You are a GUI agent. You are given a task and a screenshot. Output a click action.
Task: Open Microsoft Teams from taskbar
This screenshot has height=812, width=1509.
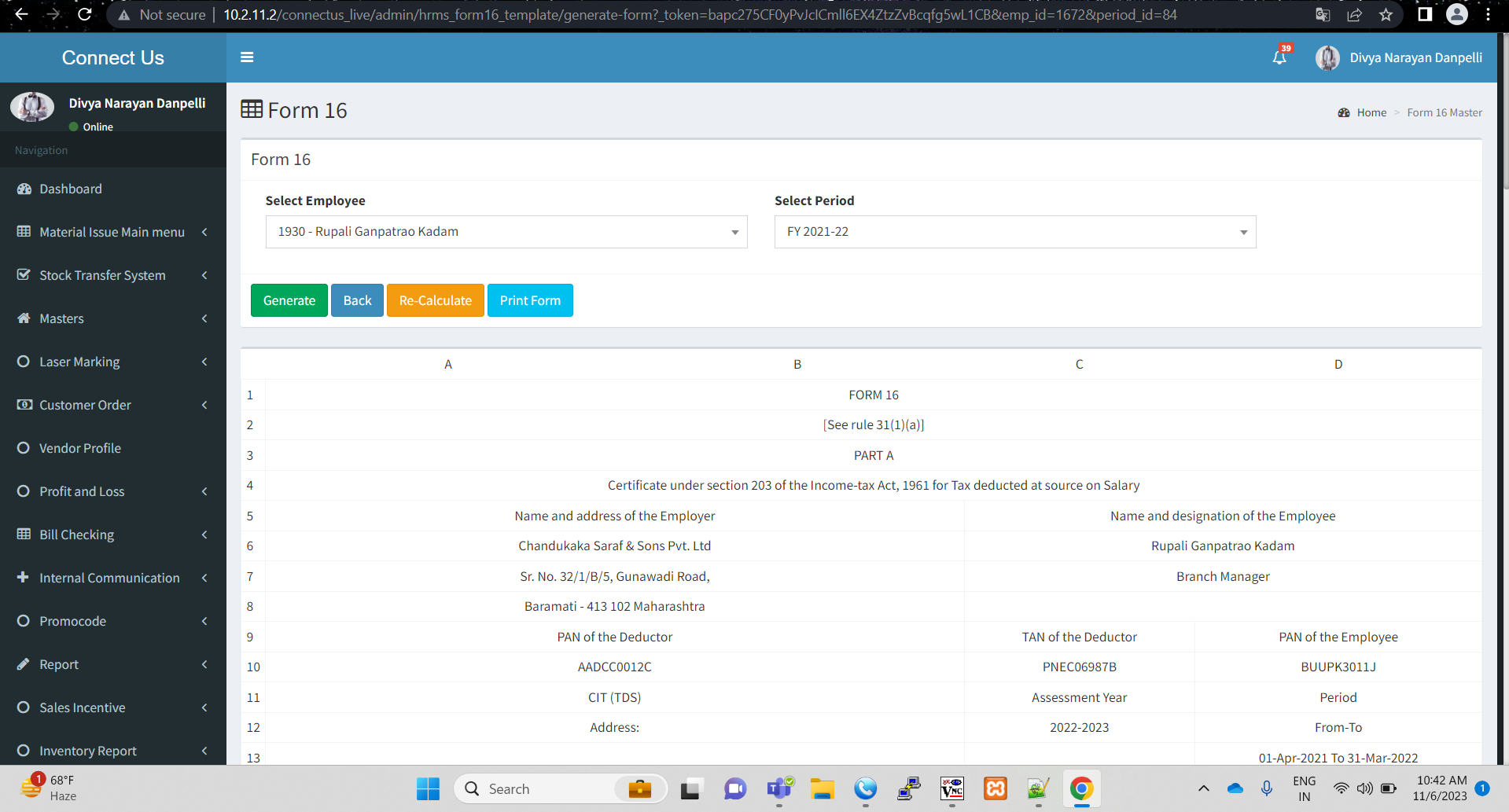779,788
